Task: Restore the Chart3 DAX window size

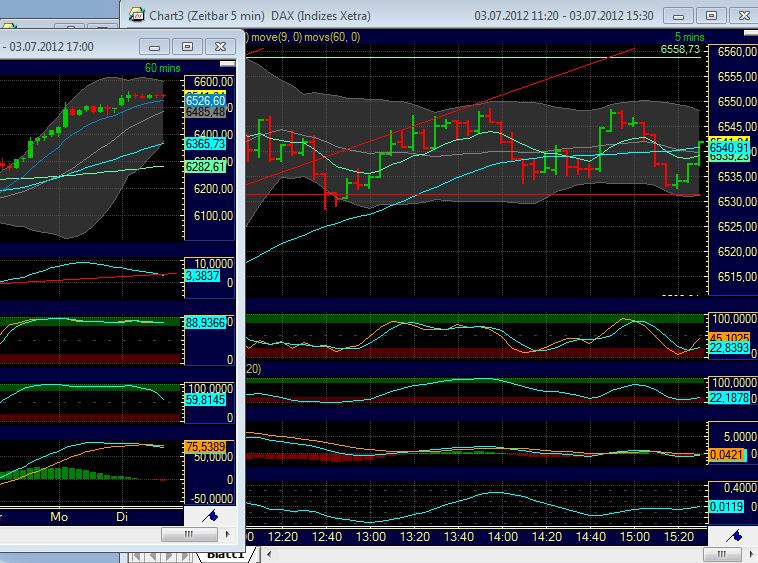Action: [711, 16]
